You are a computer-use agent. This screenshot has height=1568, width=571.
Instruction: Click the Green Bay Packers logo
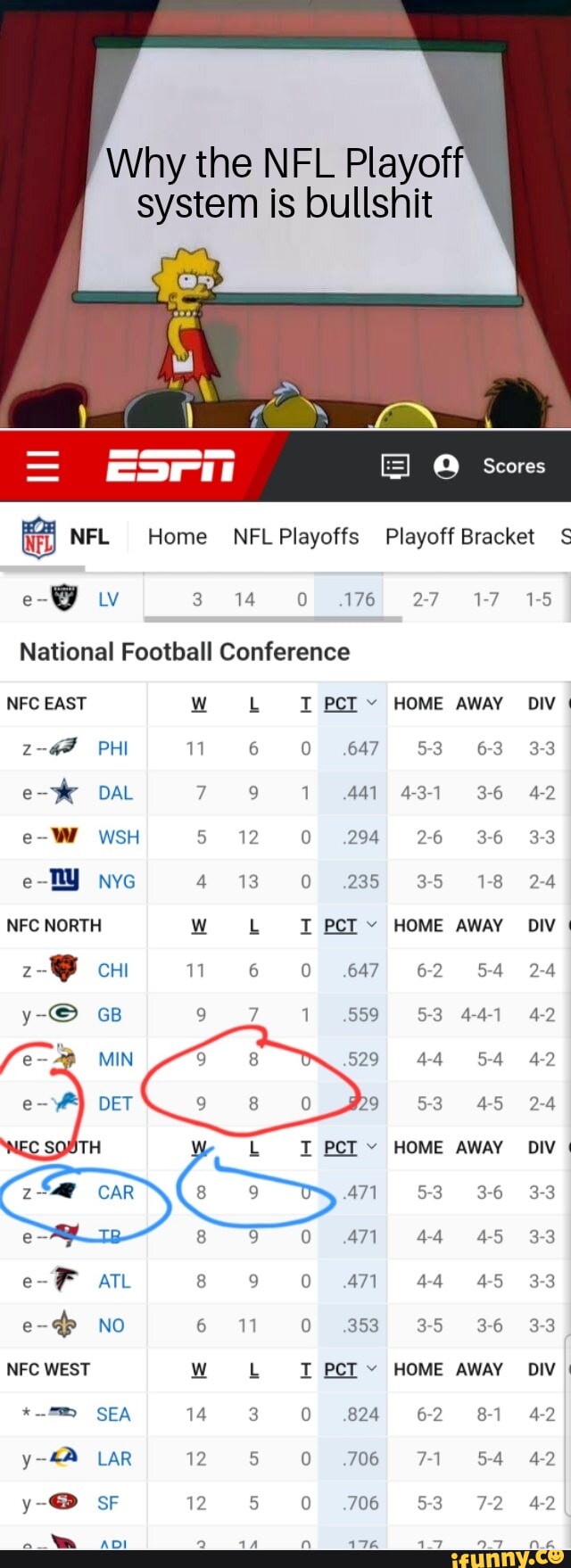tap(64, 1013)
